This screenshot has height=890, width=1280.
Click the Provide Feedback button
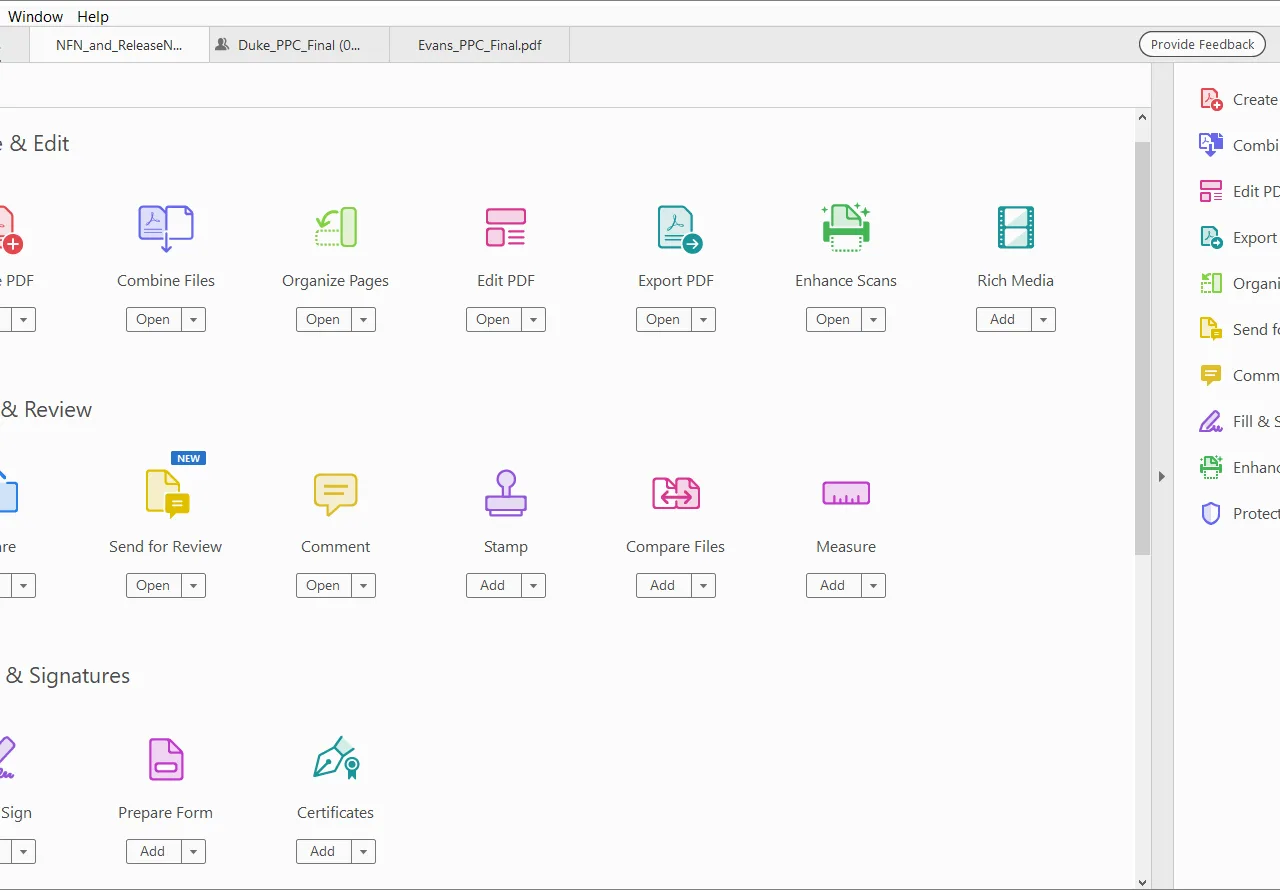[x=1202, y=44]
